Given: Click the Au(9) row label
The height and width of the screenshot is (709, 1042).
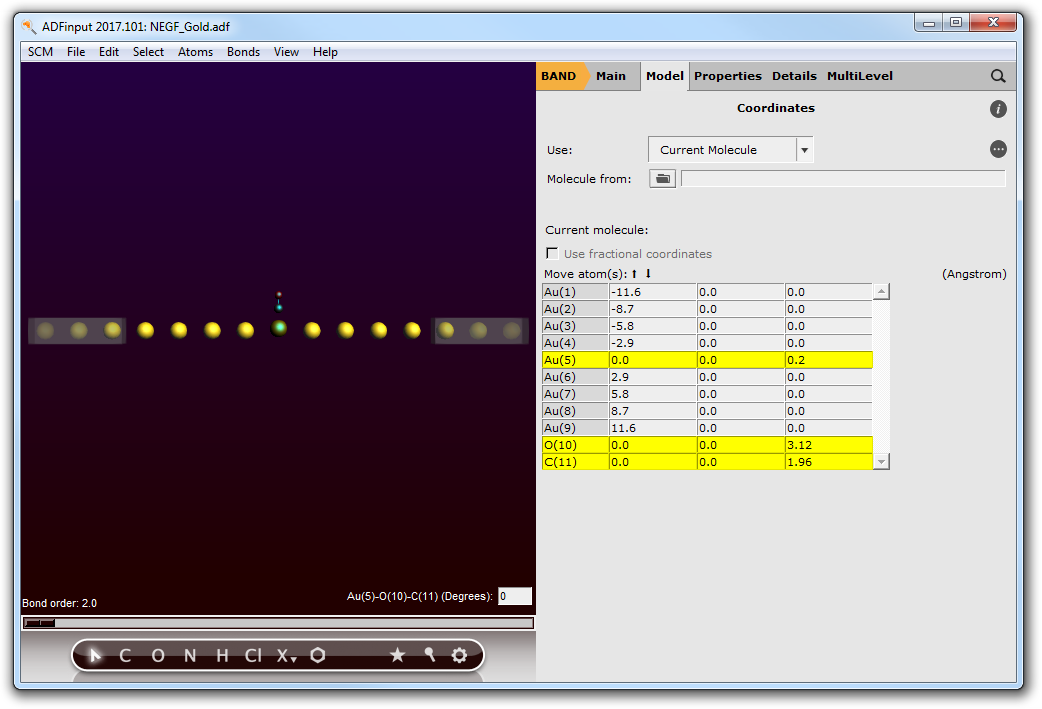Looking at the screenshot, I should [575, 428].
